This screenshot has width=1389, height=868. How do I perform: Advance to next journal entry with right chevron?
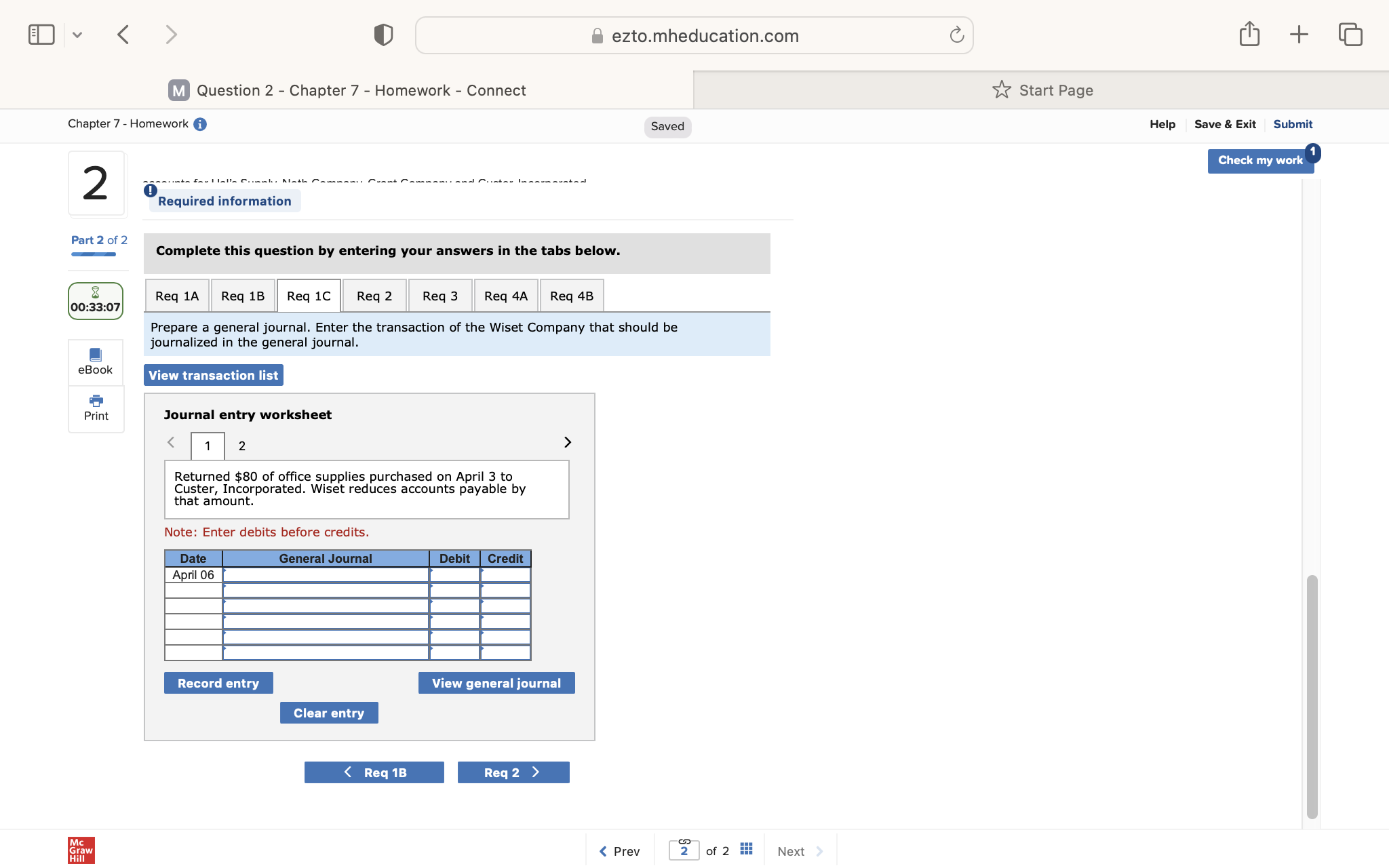pos(568,442)
